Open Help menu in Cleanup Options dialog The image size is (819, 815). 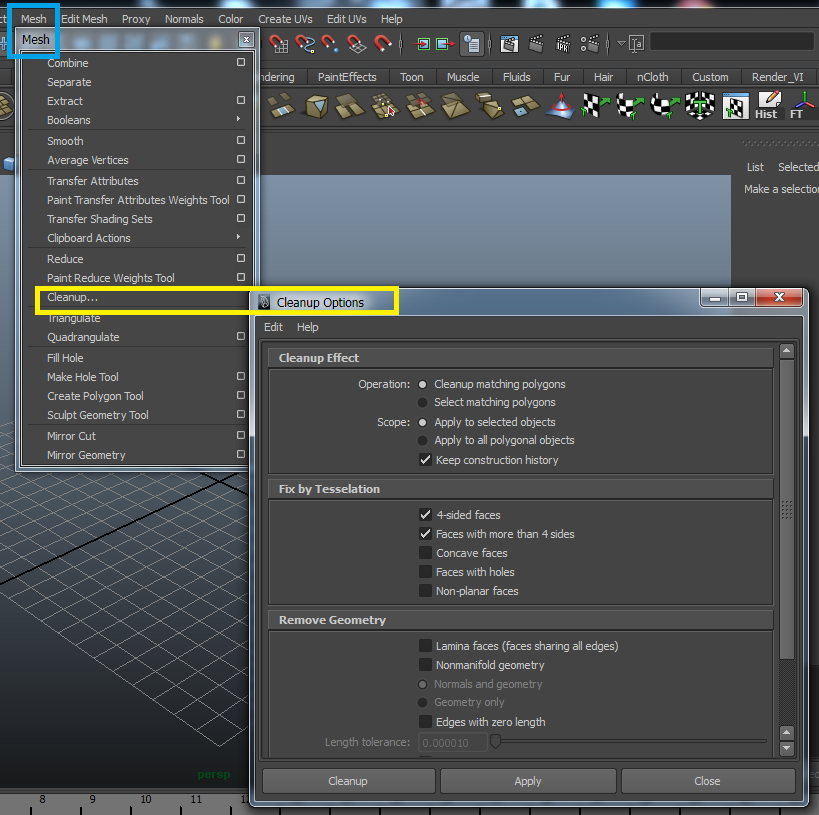coord(307,327)
